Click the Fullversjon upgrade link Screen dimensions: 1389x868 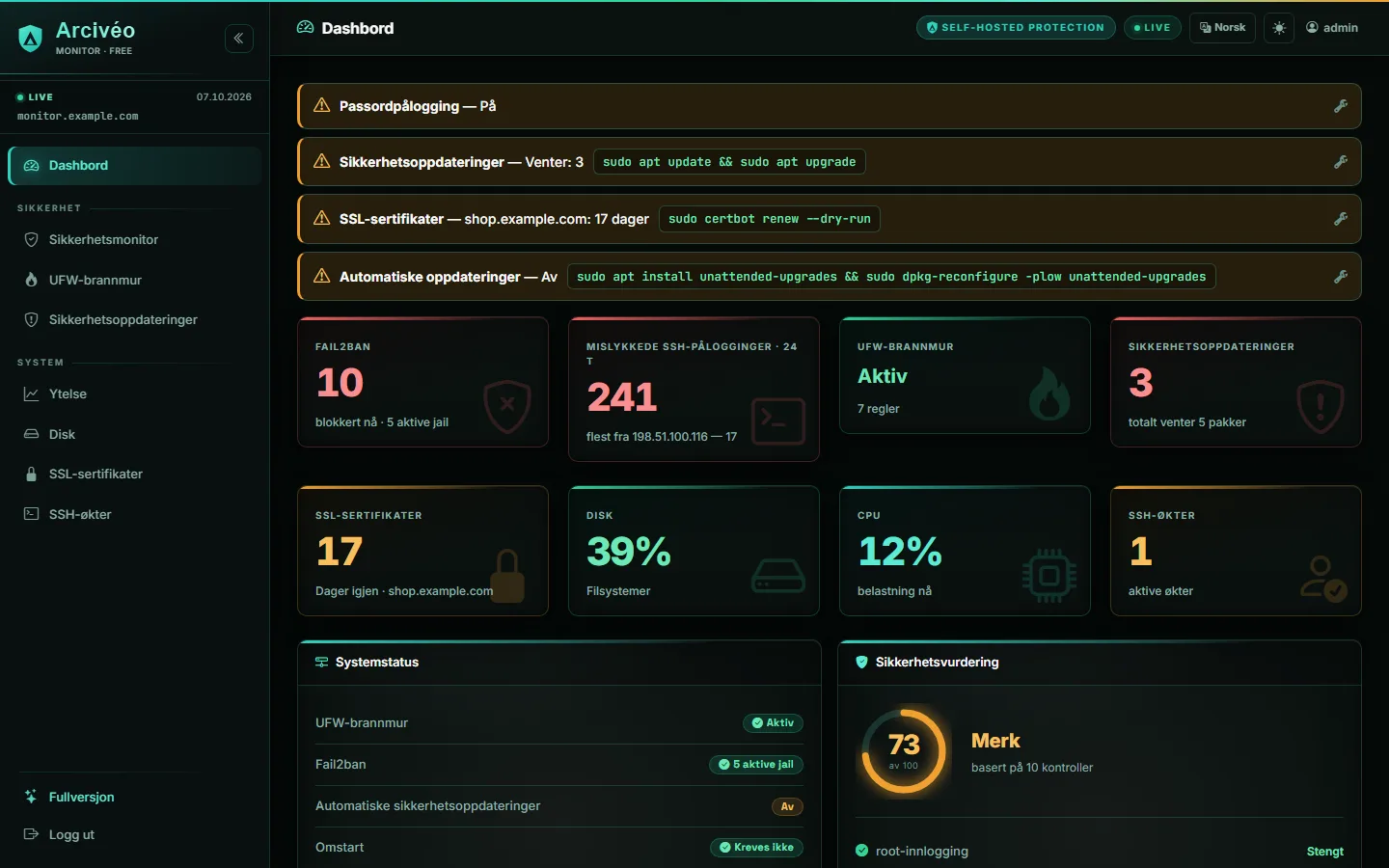pos(135,798)
